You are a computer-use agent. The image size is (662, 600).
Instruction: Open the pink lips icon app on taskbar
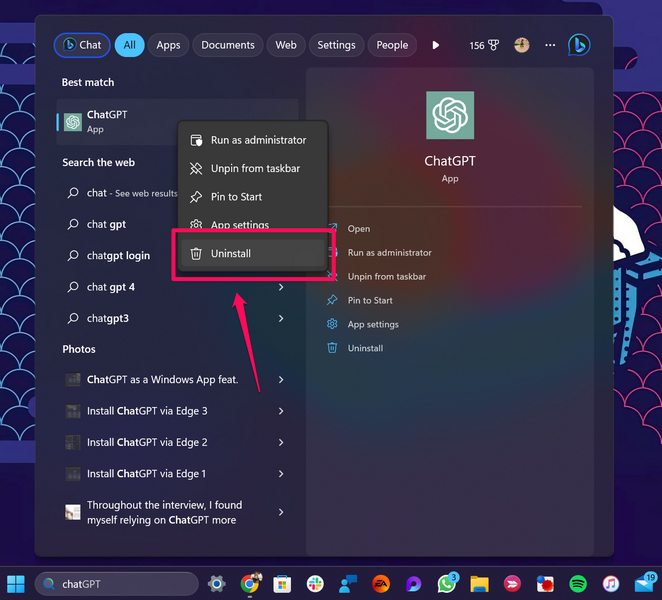[x=512, y=584]
